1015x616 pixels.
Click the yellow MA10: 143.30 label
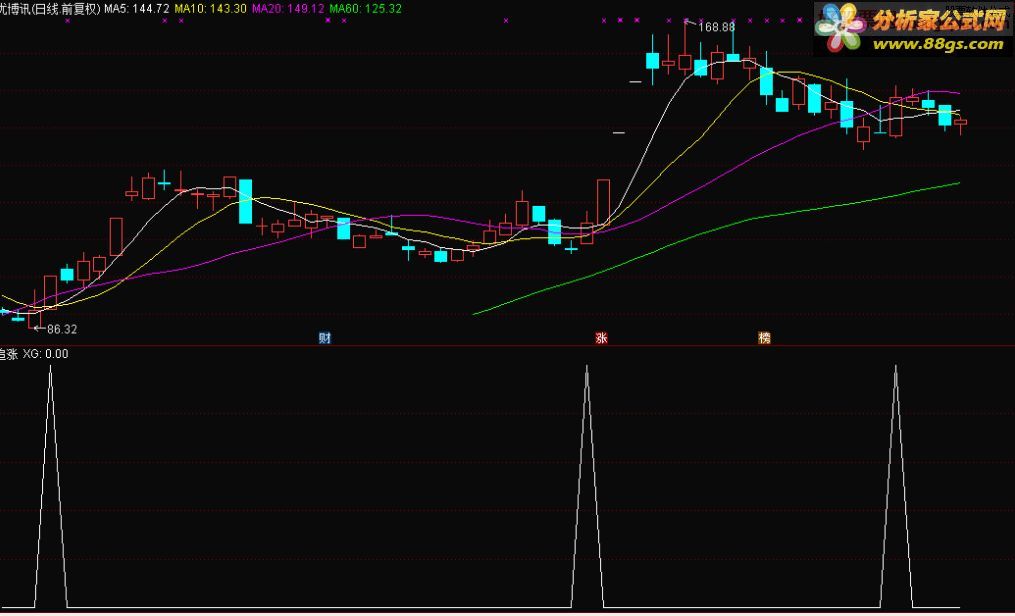[x=210, y=8]
